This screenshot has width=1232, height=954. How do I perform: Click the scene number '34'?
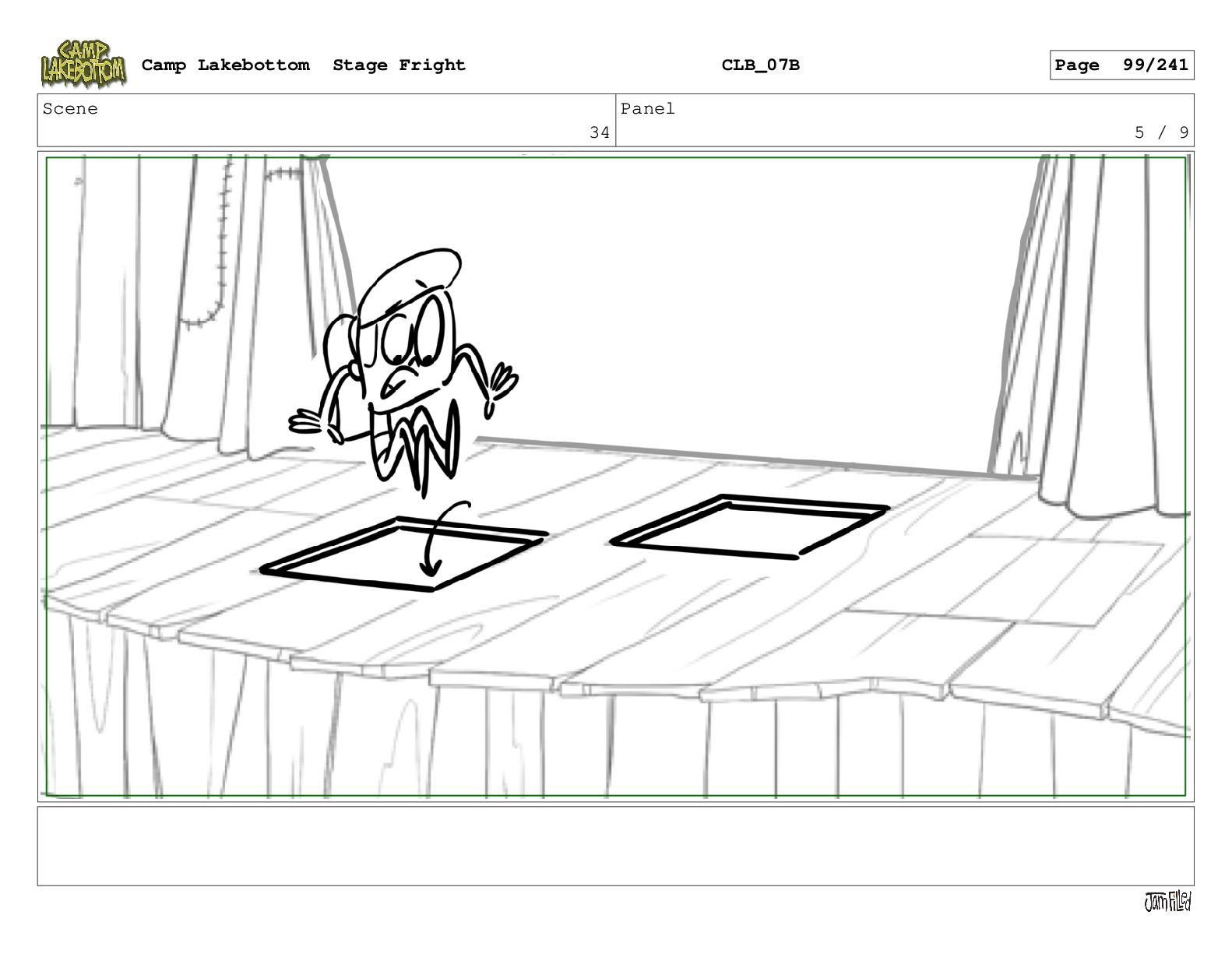600,132
